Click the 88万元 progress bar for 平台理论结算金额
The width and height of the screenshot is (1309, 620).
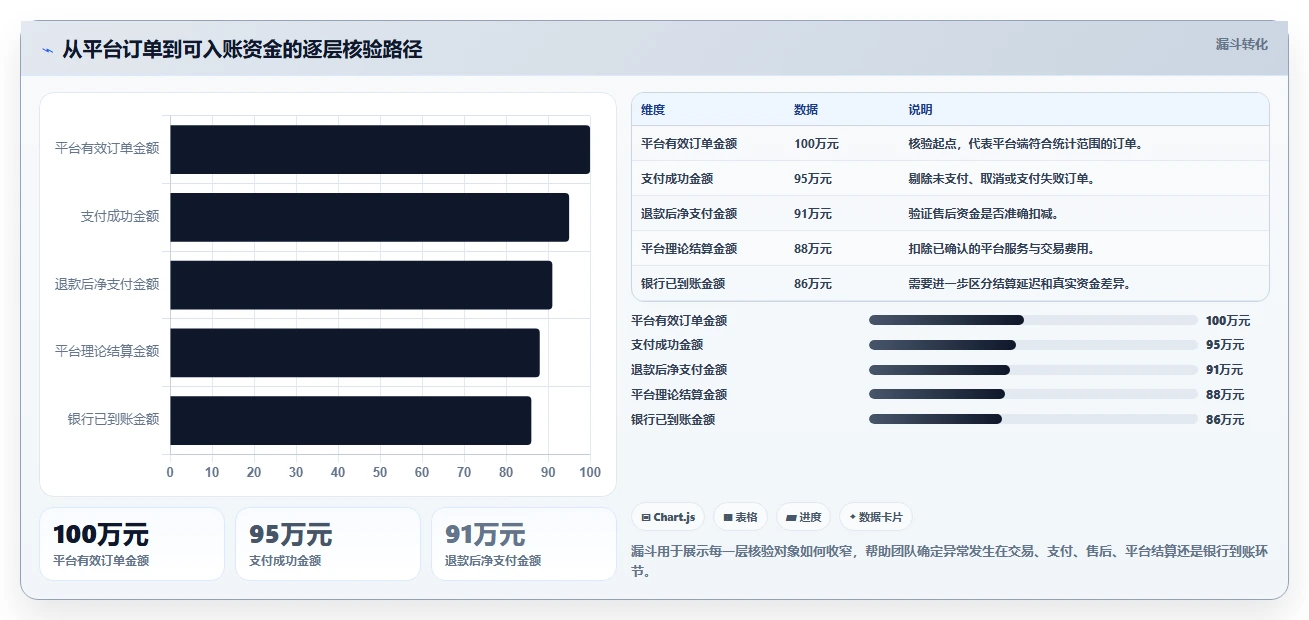point(1033,394)
